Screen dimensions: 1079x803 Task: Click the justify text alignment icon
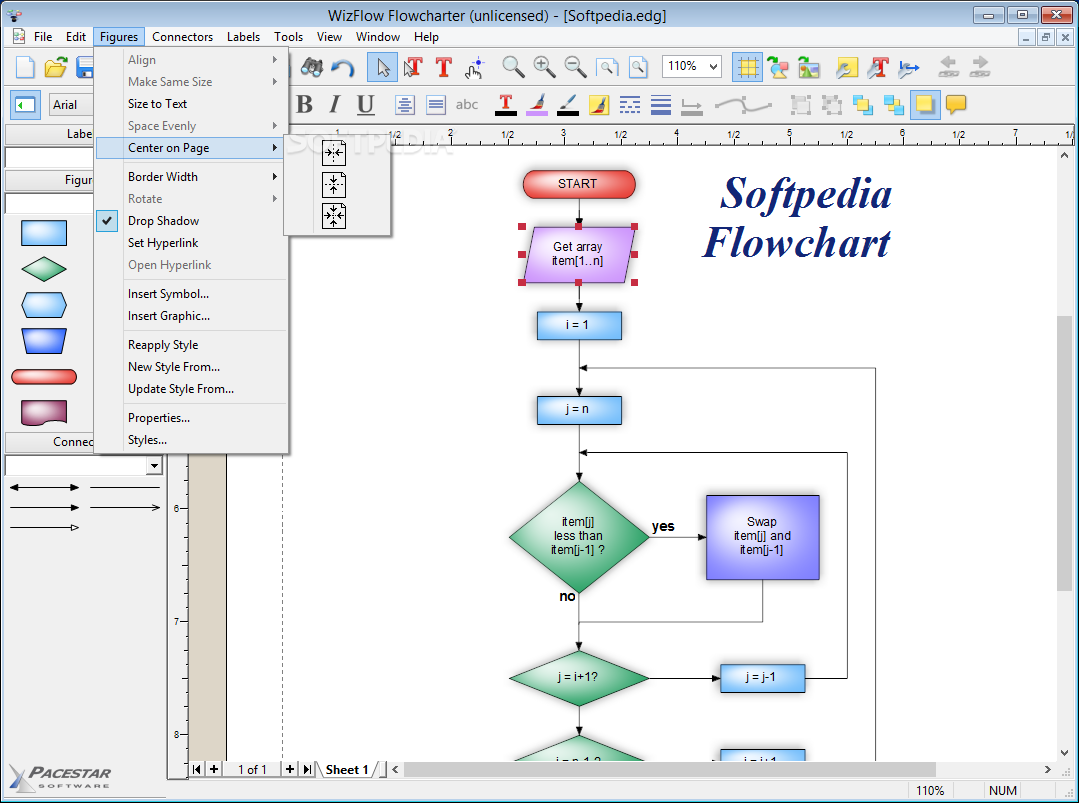436,105
